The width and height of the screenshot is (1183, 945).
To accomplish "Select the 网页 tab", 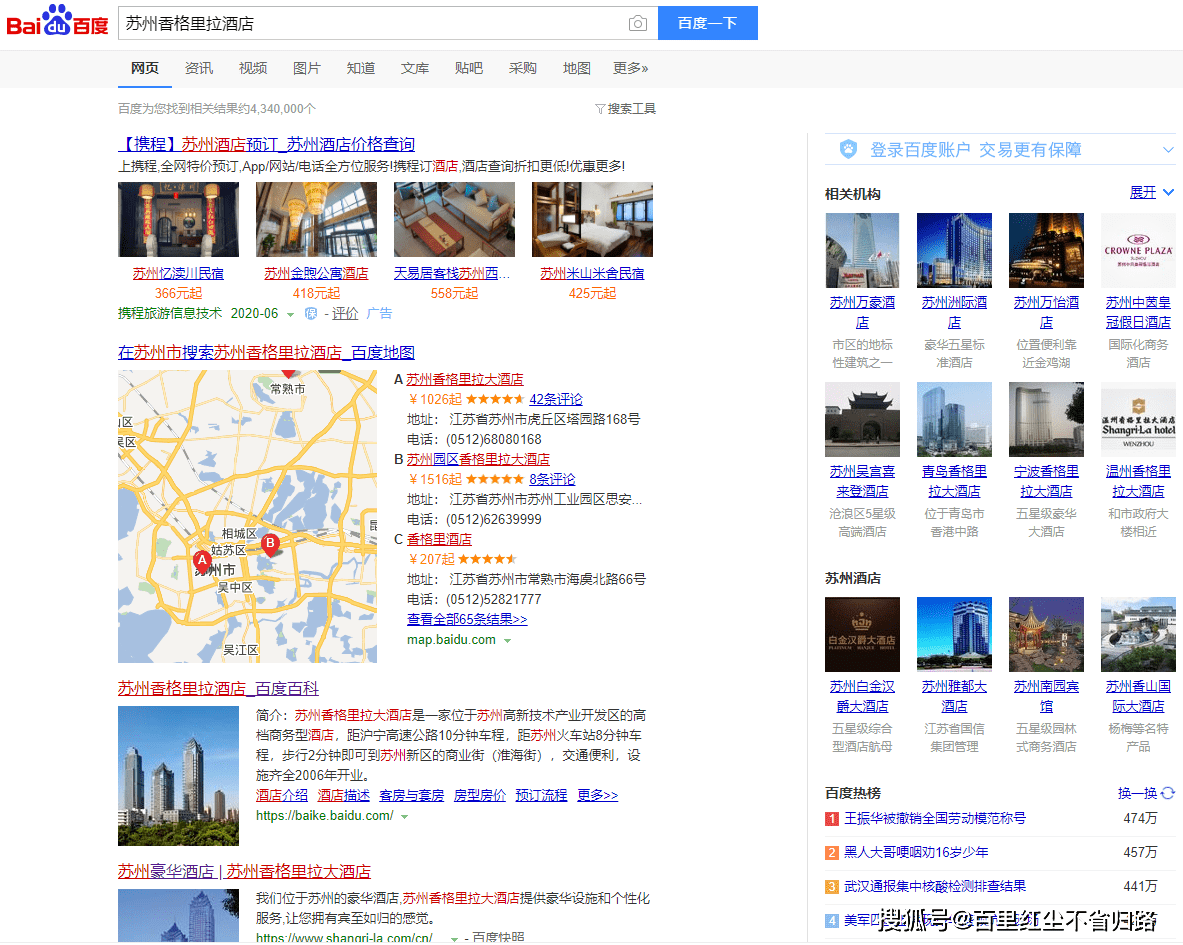I will click(x=145, y=68).
